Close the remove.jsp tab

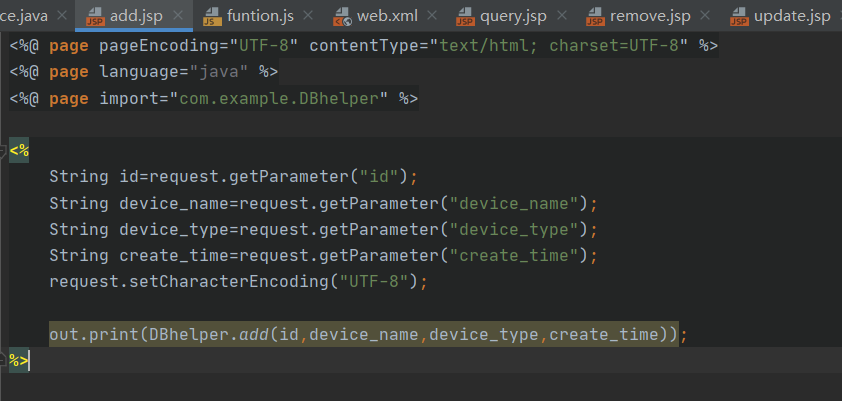[x=705, y=16]
